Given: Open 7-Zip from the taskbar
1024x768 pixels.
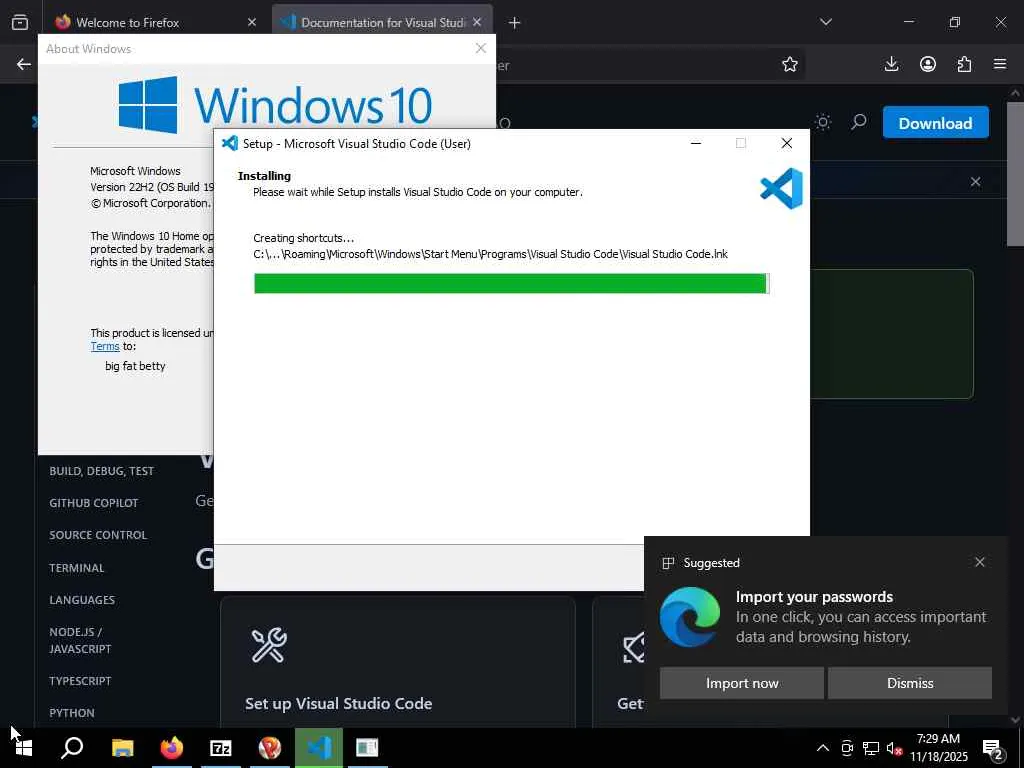Looking at the screenshot, I should point(221,748).
